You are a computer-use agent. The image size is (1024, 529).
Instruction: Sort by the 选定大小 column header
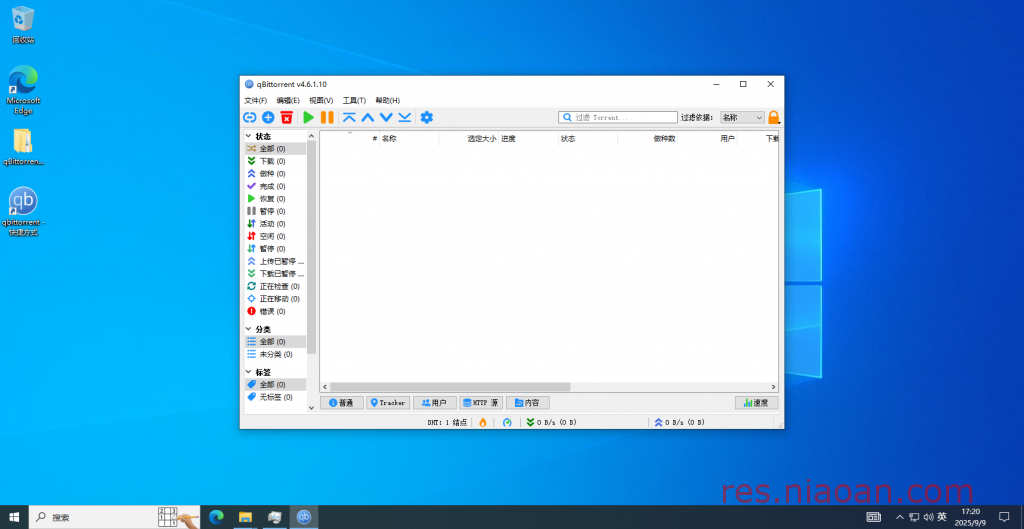469,138
